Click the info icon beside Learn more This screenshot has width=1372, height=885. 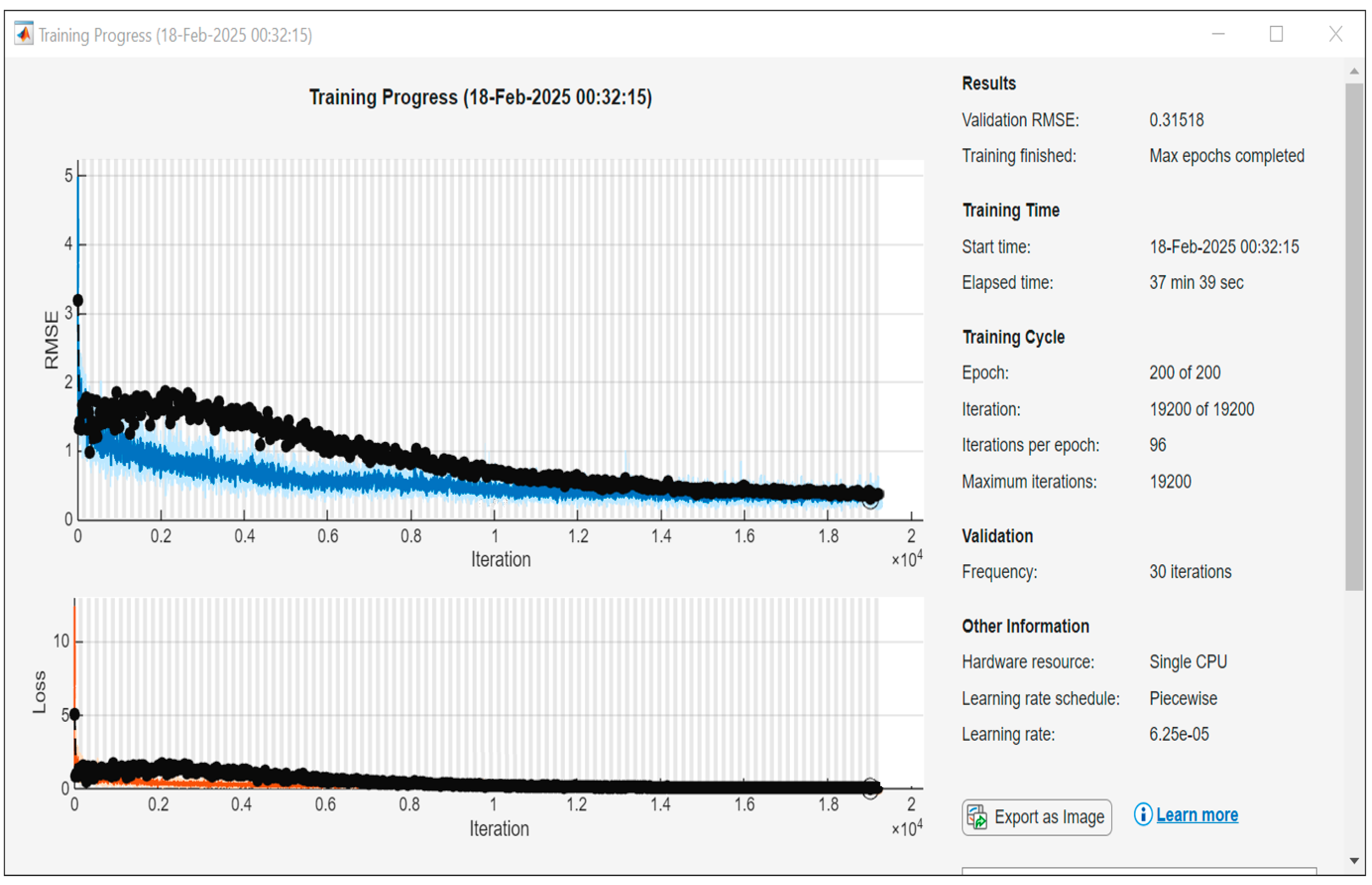coord(1143,814)
